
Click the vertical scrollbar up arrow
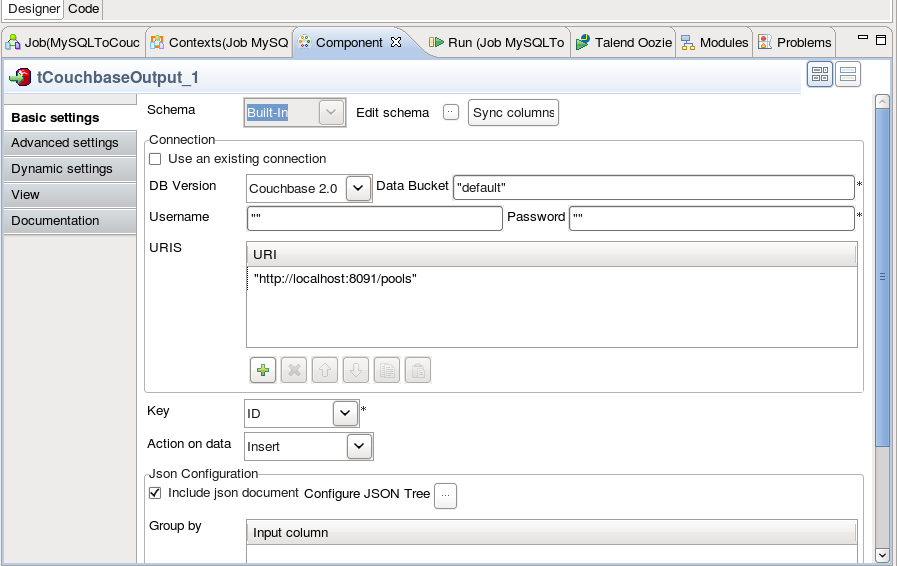click(882, 102)
